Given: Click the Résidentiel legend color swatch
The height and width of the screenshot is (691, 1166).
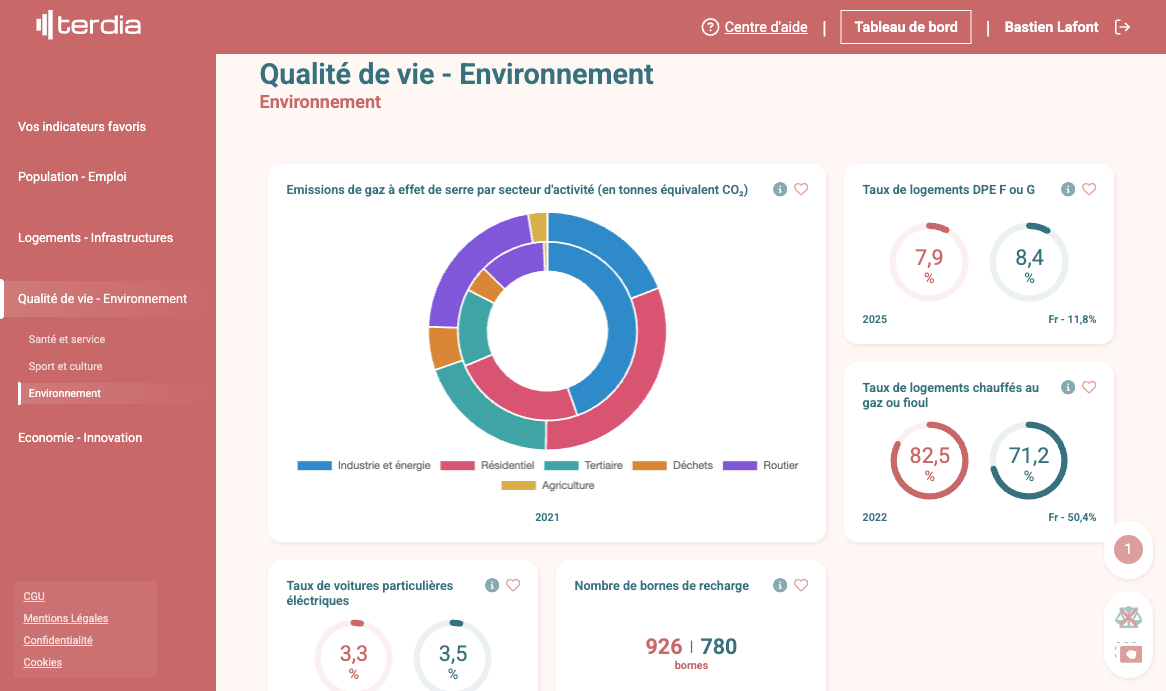Looking at the screenshot, I should tap(457, 465).
